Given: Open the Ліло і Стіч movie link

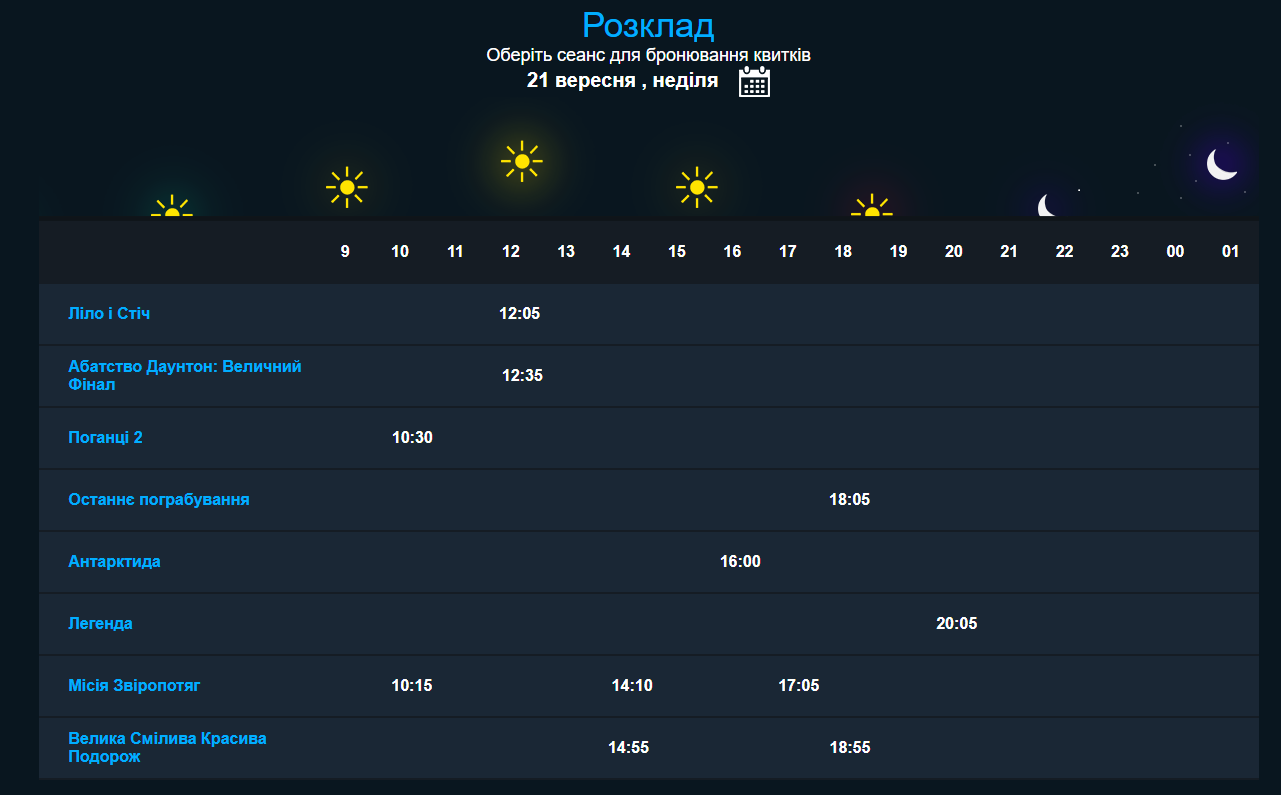Looking at the screenshot, I should pos(109,314).
